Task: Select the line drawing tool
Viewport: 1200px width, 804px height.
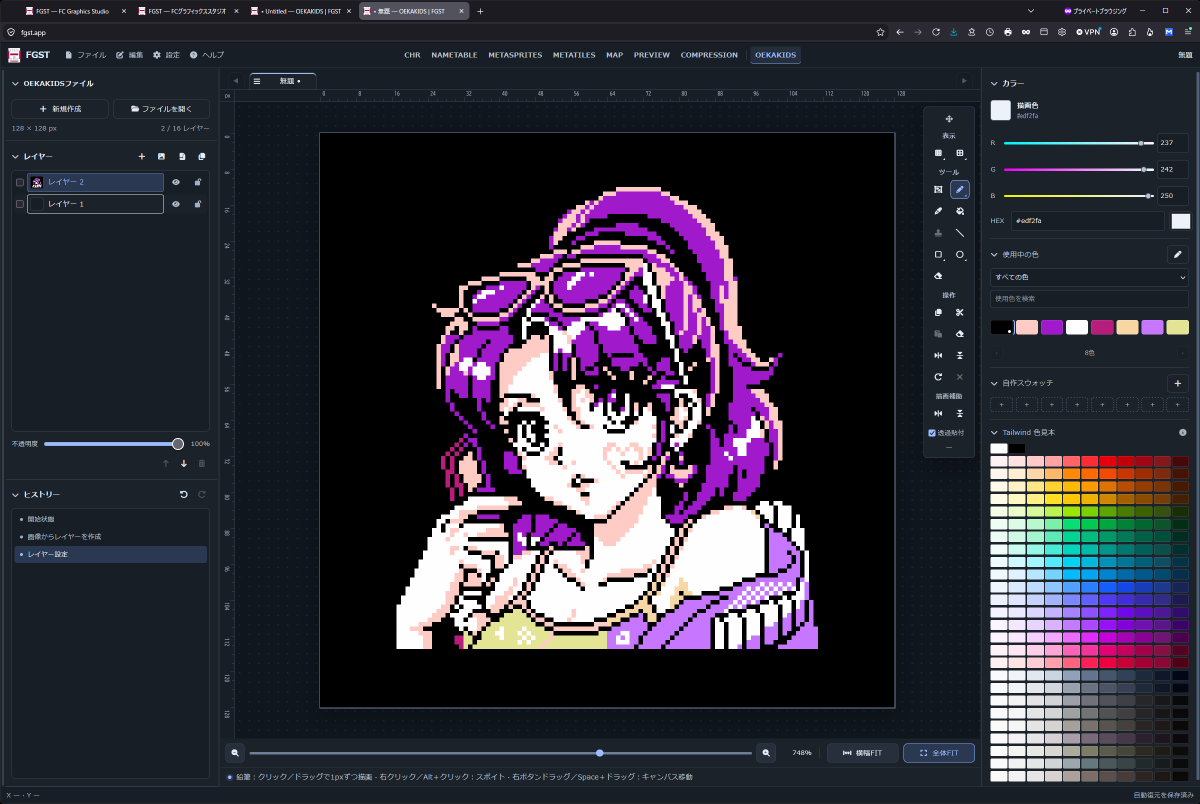Action: pos(960,233)
